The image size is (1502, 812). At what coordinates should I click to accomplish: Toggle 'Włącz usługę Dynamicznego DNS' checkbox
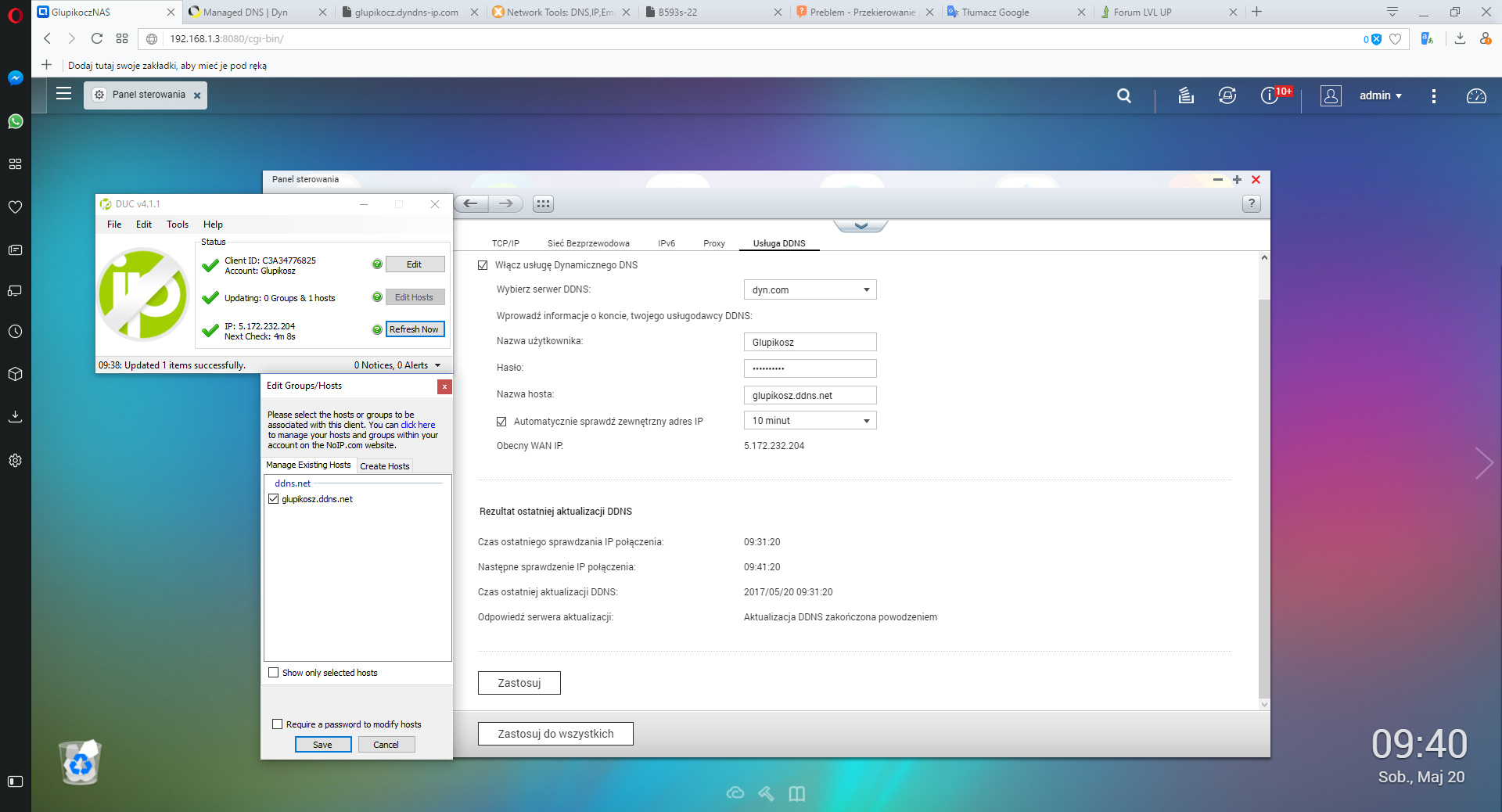point(483,265)
